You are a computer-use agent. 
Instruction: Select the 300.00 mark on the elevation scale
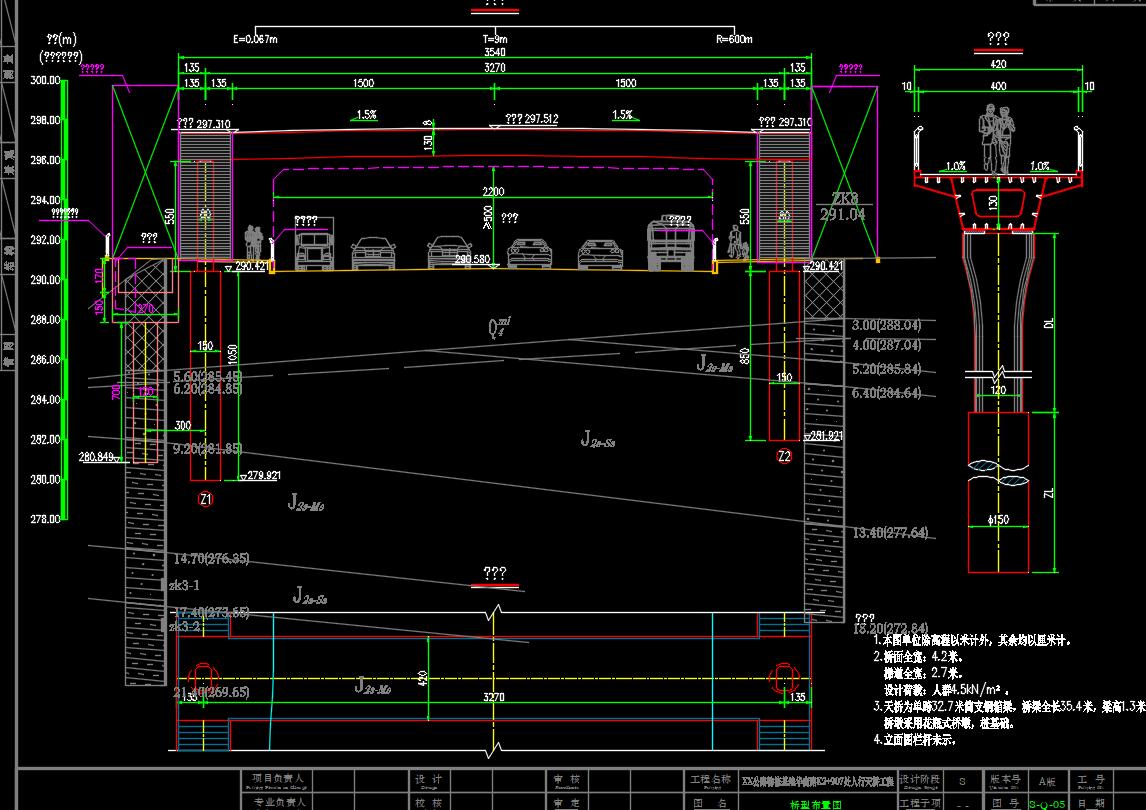(x=45, y=80)
